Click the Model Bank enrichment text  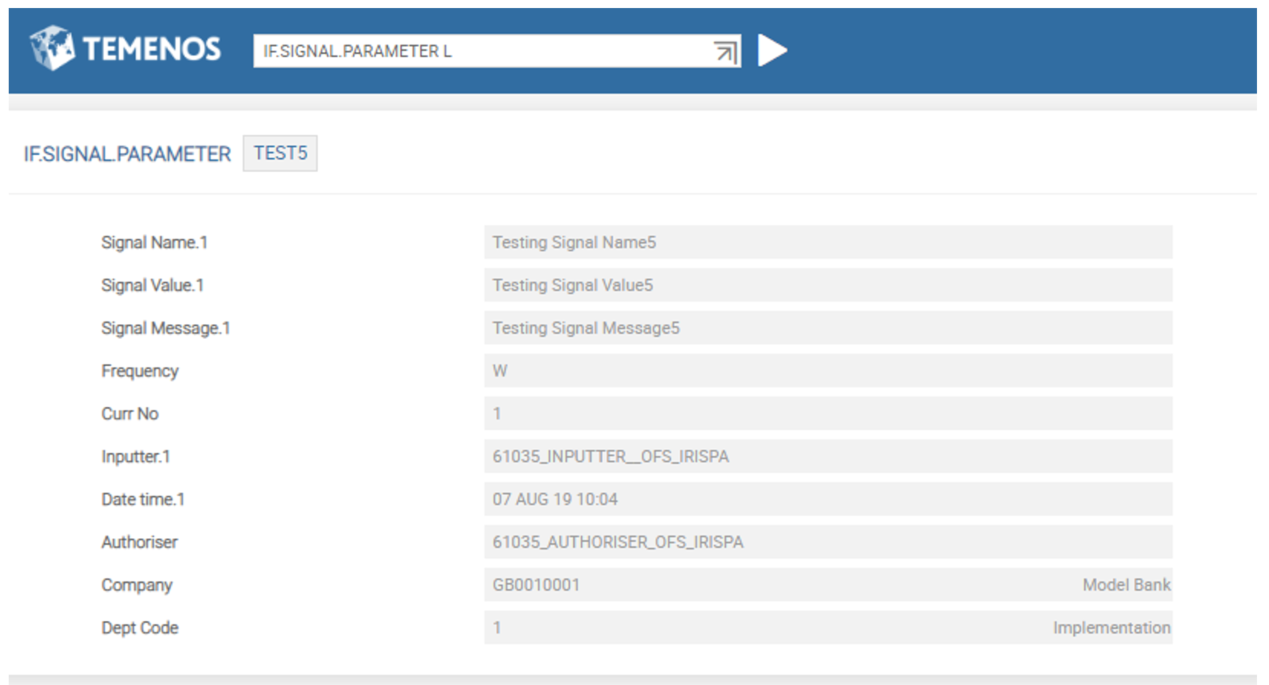tap(1126, 585)
